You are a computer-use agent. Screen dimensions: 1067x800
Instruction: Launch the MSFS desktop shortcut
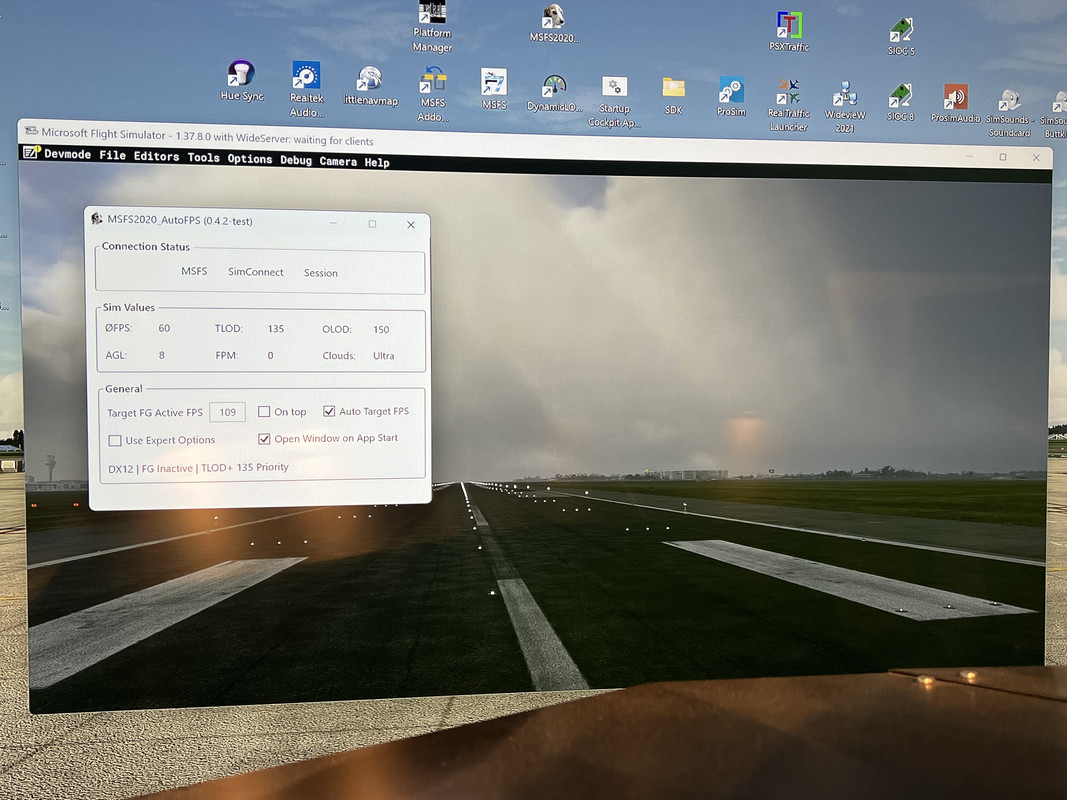(x=494, y=89)
